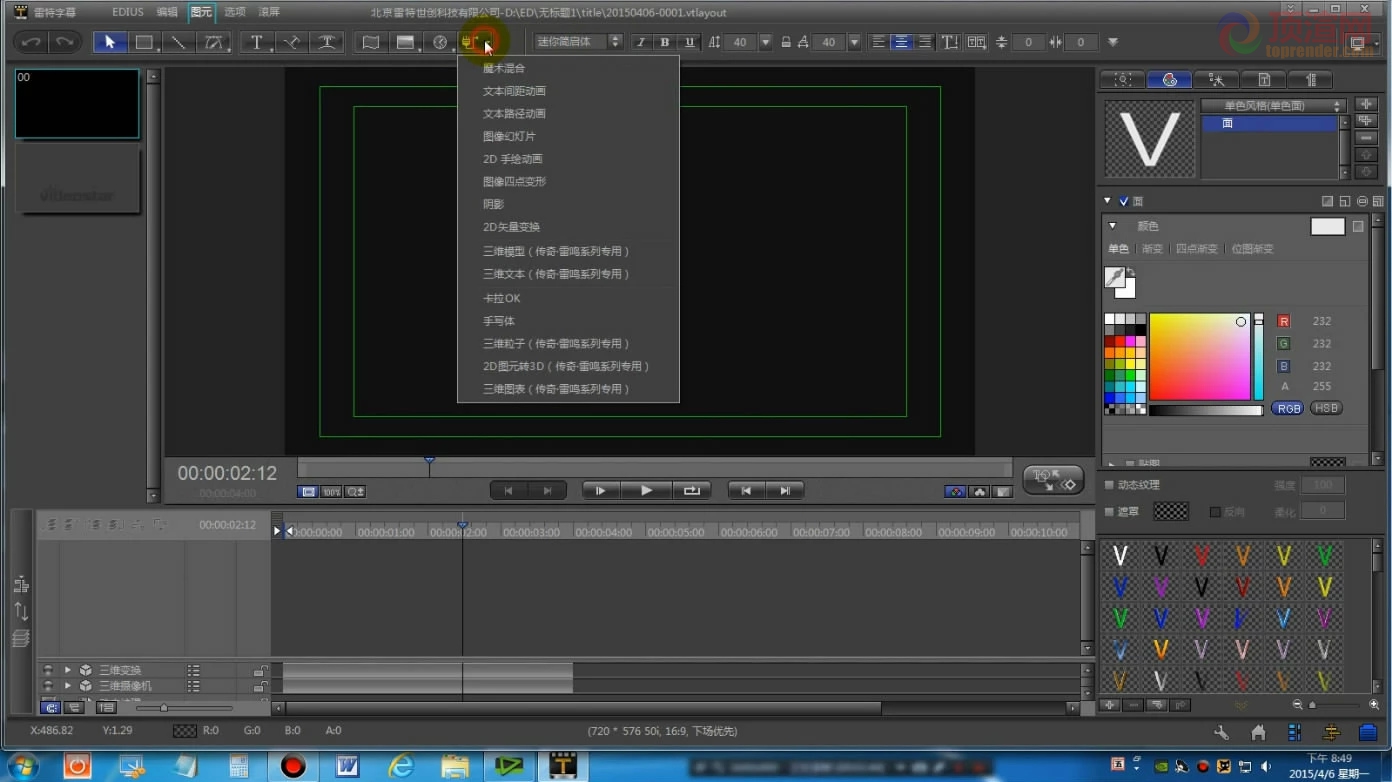Open the color style panel tab icon

[x=1169, y=80]
